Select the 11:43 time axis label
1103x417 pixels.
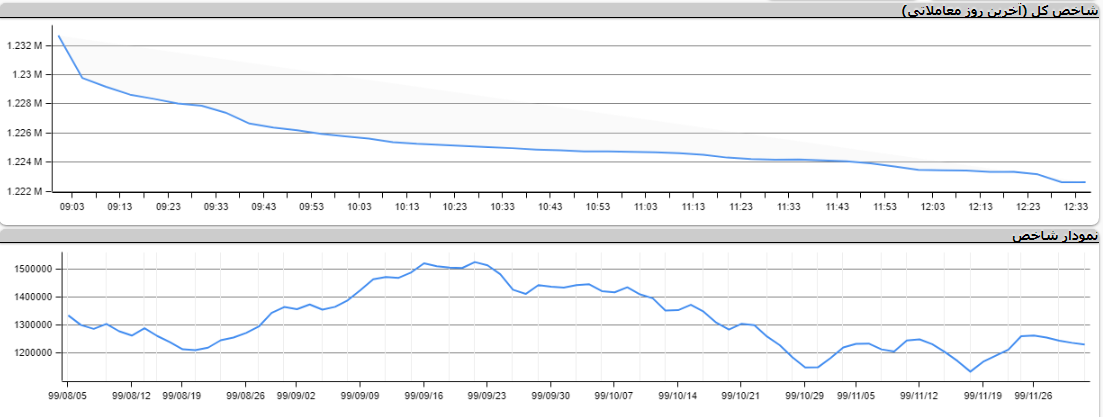837,207
